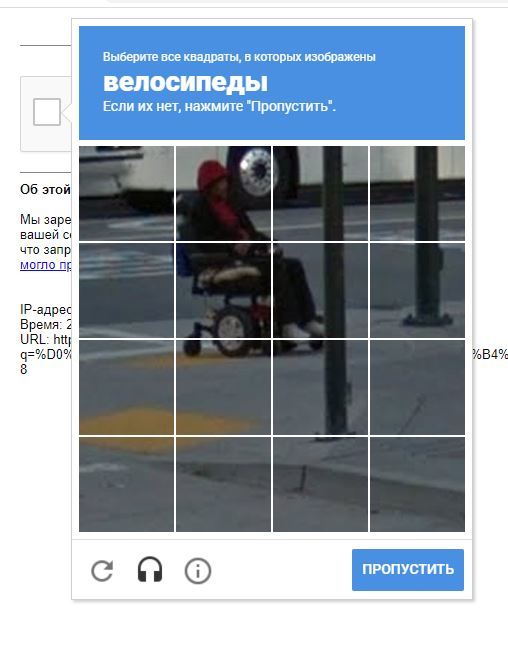The image size is (508, 649).
Task: Select the tile with the large yellow curb marking
Action: 127,387
